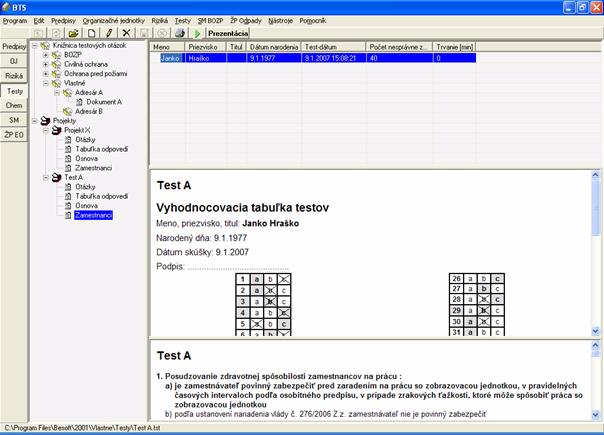Screen dimensions: 604x435
Task: Select Osnova under Test A
Action: pos(86,206)
